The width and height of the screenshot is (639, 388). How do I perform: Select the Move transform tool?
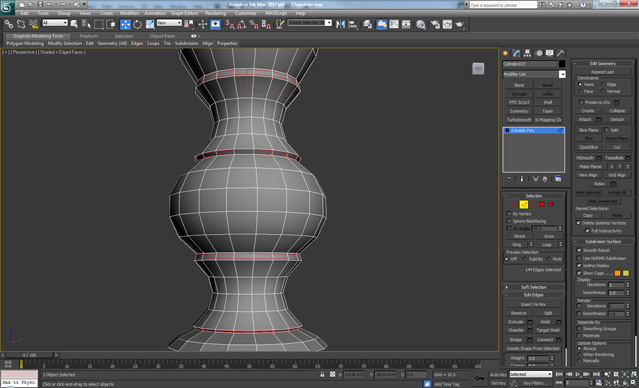(126, 24)
